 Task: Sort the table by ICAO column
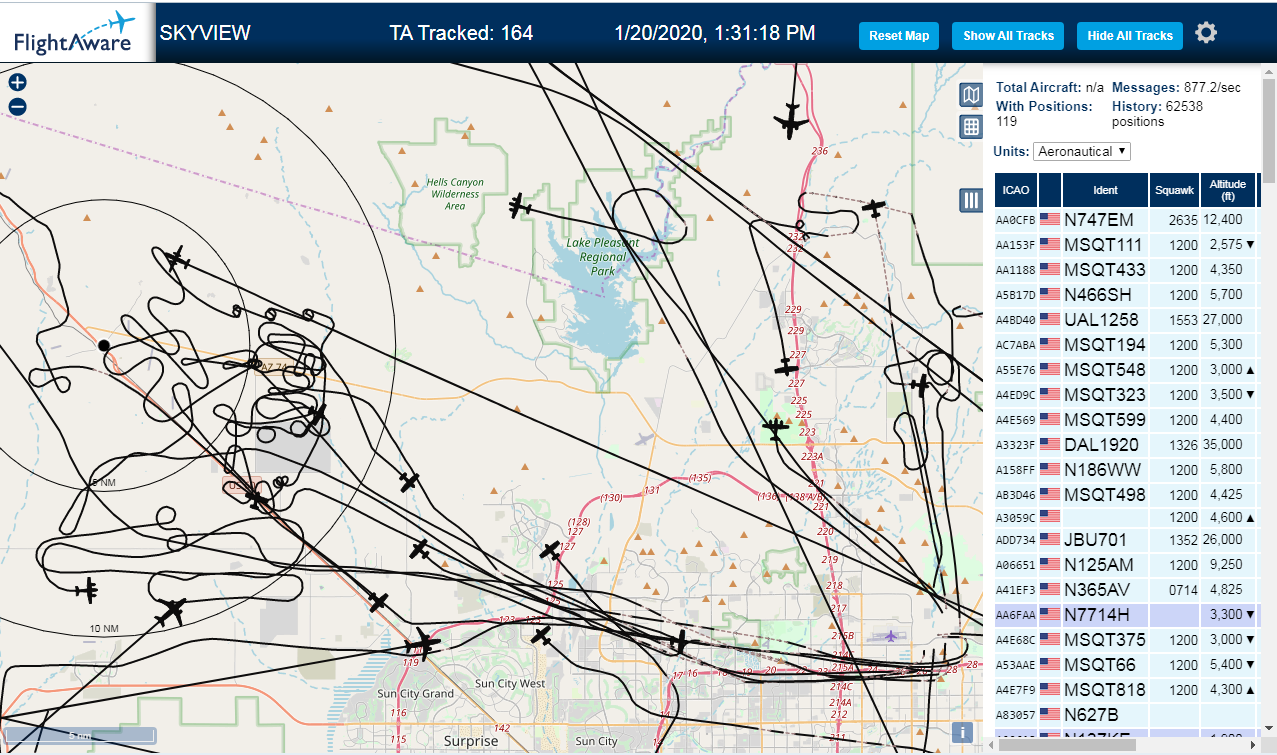(x=1015, y=189)
